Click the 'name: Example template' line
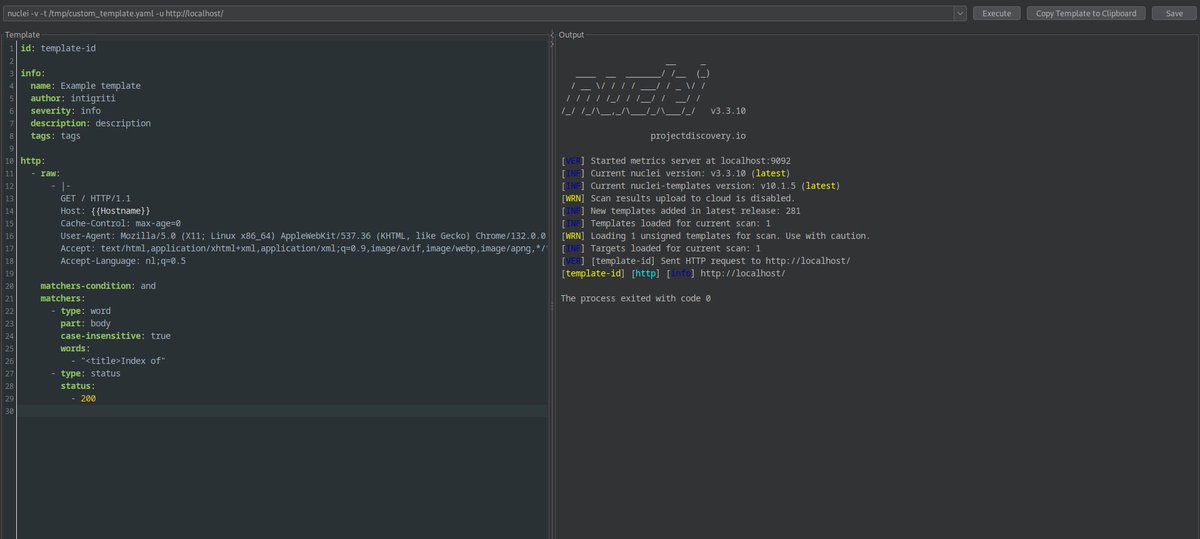The image size is (1200, 539). [86, 86]
